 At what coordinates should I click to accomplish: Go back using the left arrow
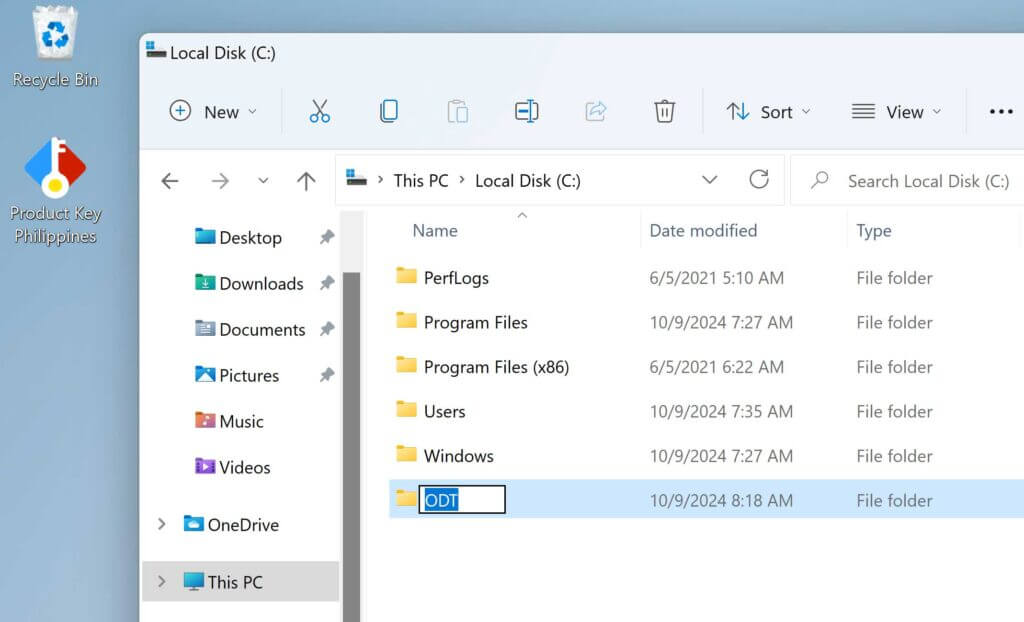(170, 181)
